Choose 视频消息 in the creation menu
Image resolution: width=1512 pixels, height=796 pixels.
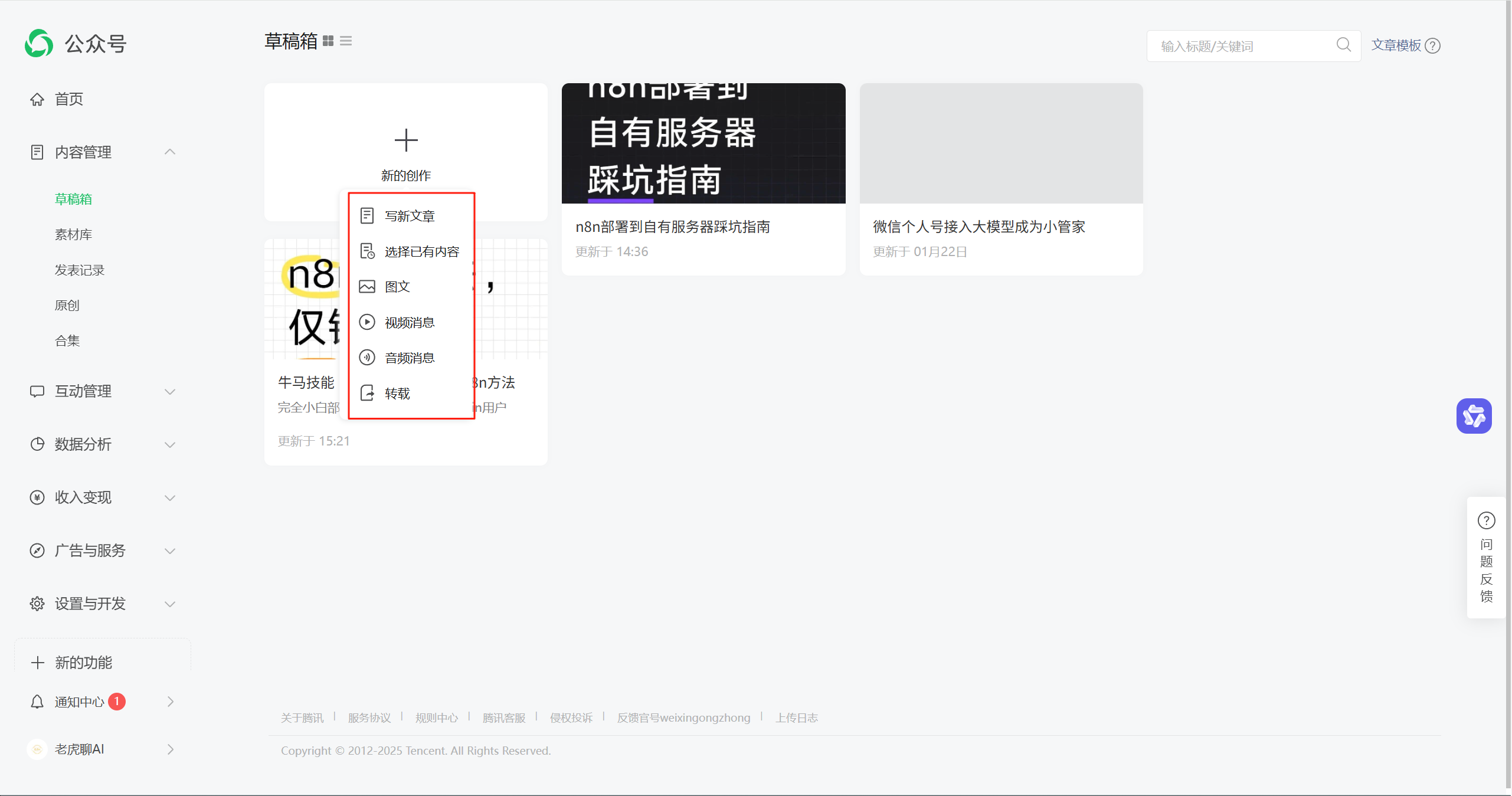(x=410, y=322)
